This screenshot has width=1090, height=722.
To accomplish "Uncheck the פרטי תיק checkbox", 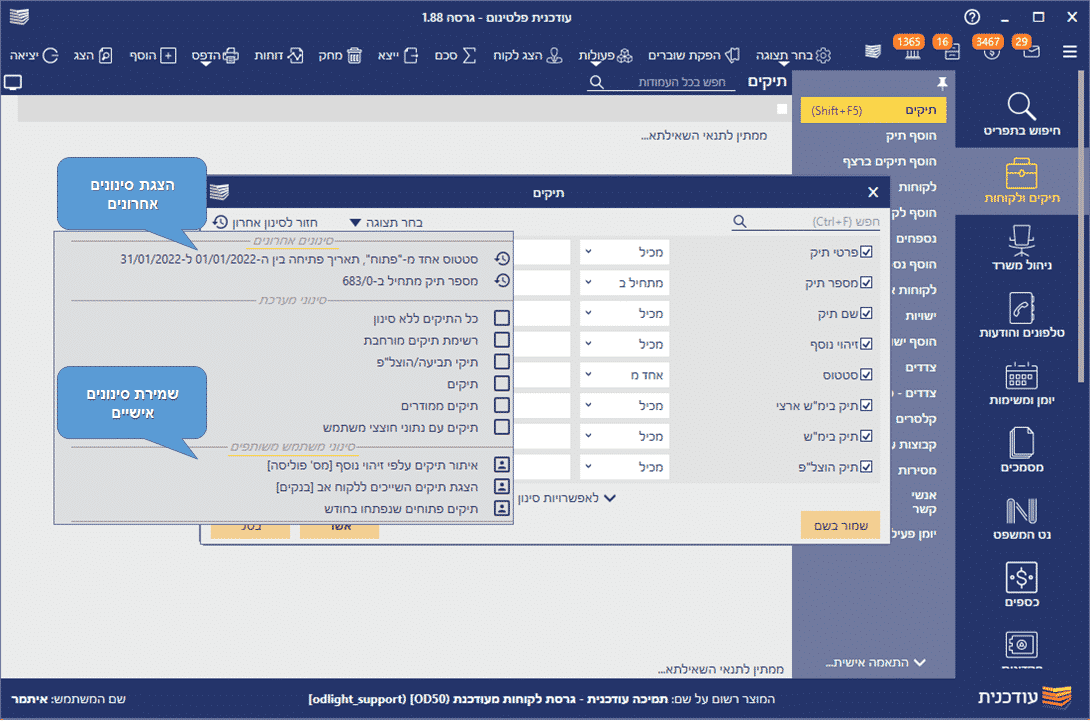I will point(866,252).
